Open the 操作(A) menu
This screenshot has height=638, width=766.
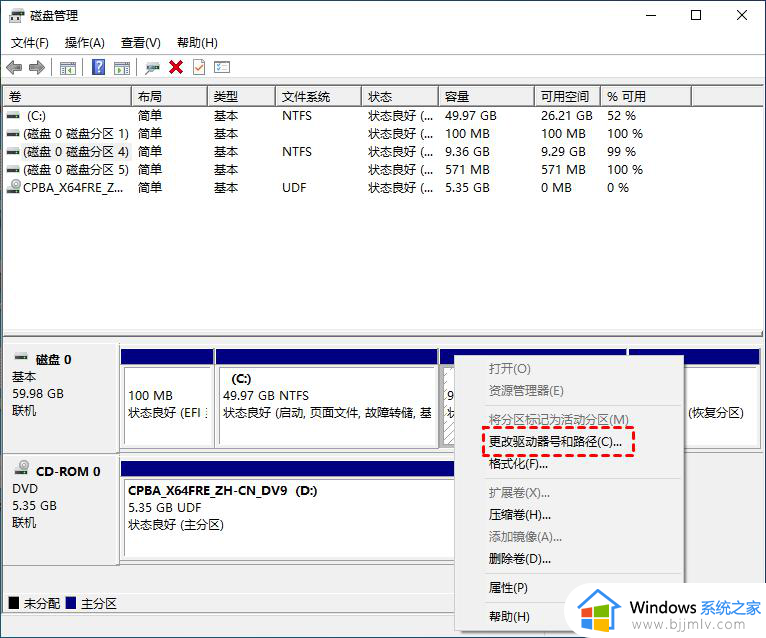(x=85, y=43)
